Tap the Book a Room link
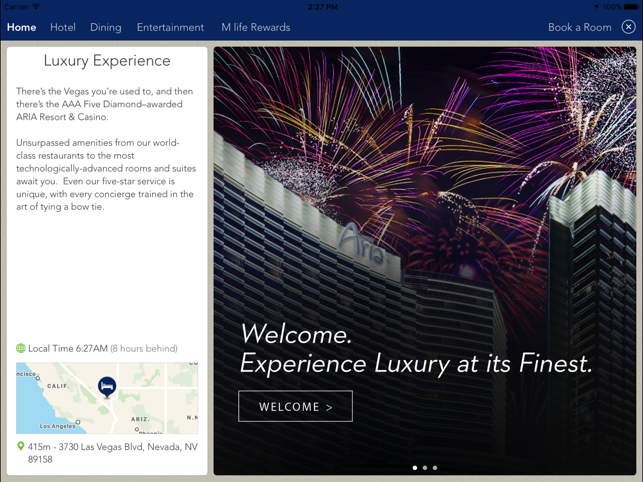The height and width of the screenshot is (482, 643). coord(579,27)
